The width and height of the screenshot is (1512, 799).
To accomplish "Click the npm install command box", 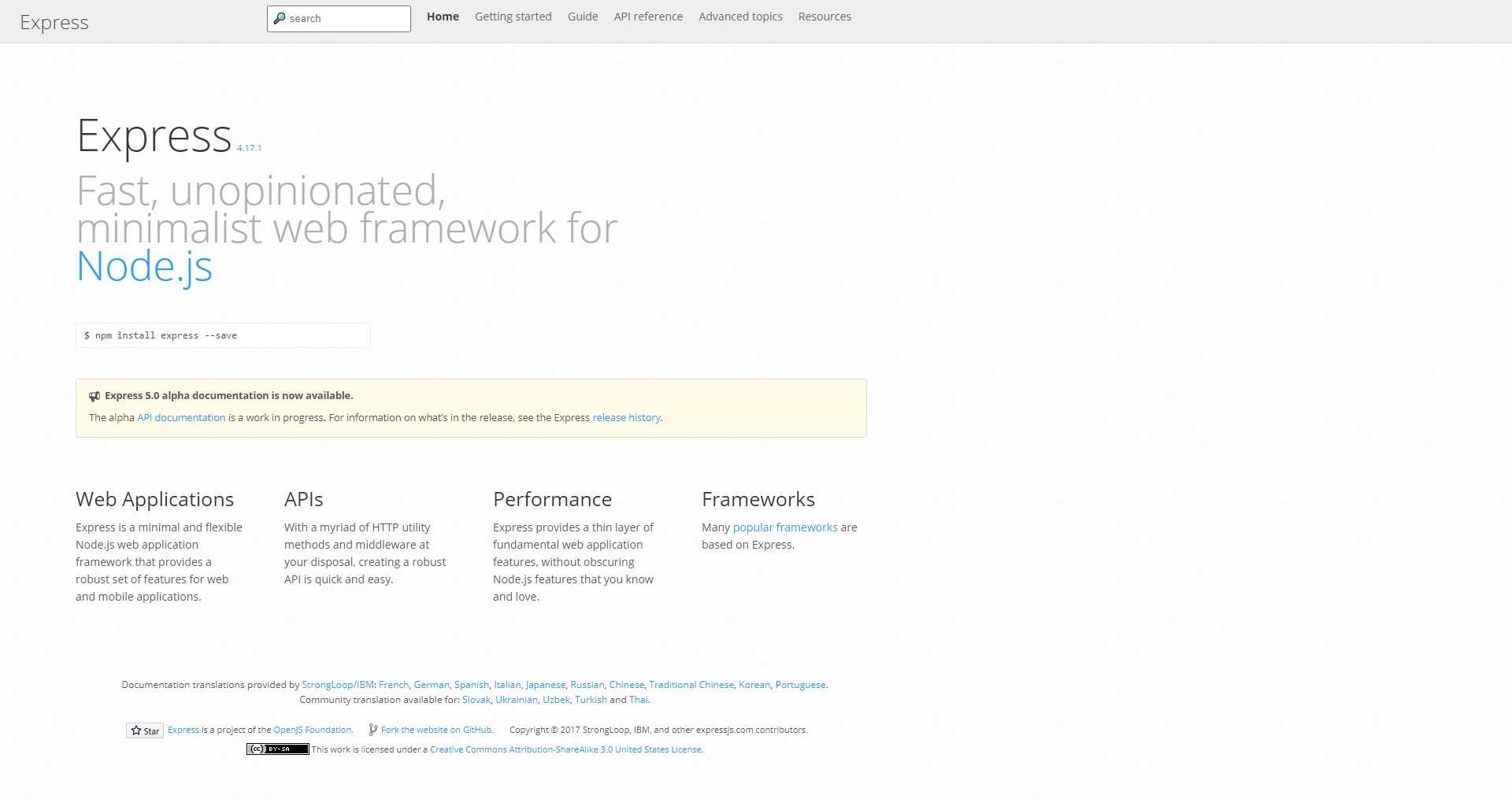I will pyautogui.click(x=223, y=335).
